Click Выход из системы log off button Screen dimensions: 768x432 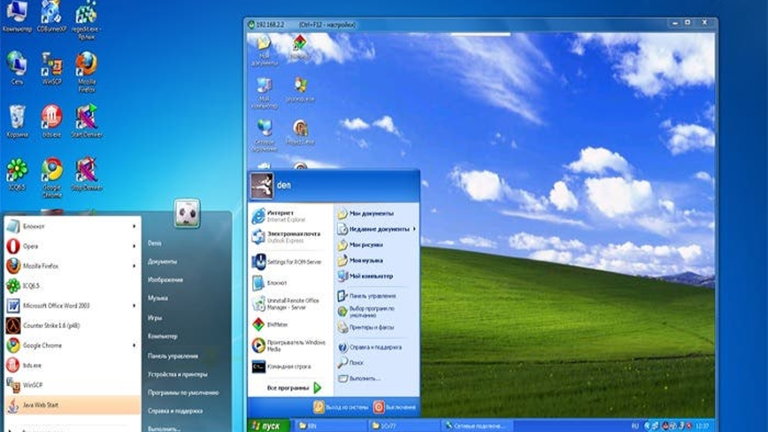point(341,407)
